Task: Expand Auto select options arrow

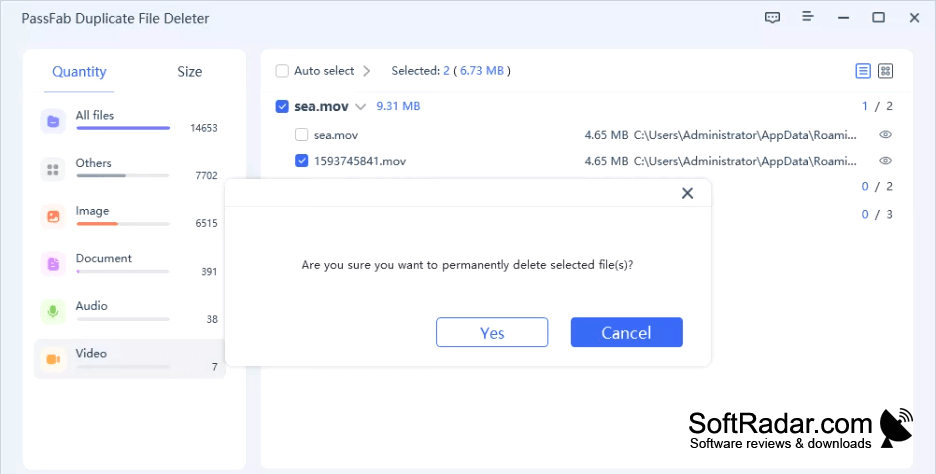Action: click(x=367, y=71)
